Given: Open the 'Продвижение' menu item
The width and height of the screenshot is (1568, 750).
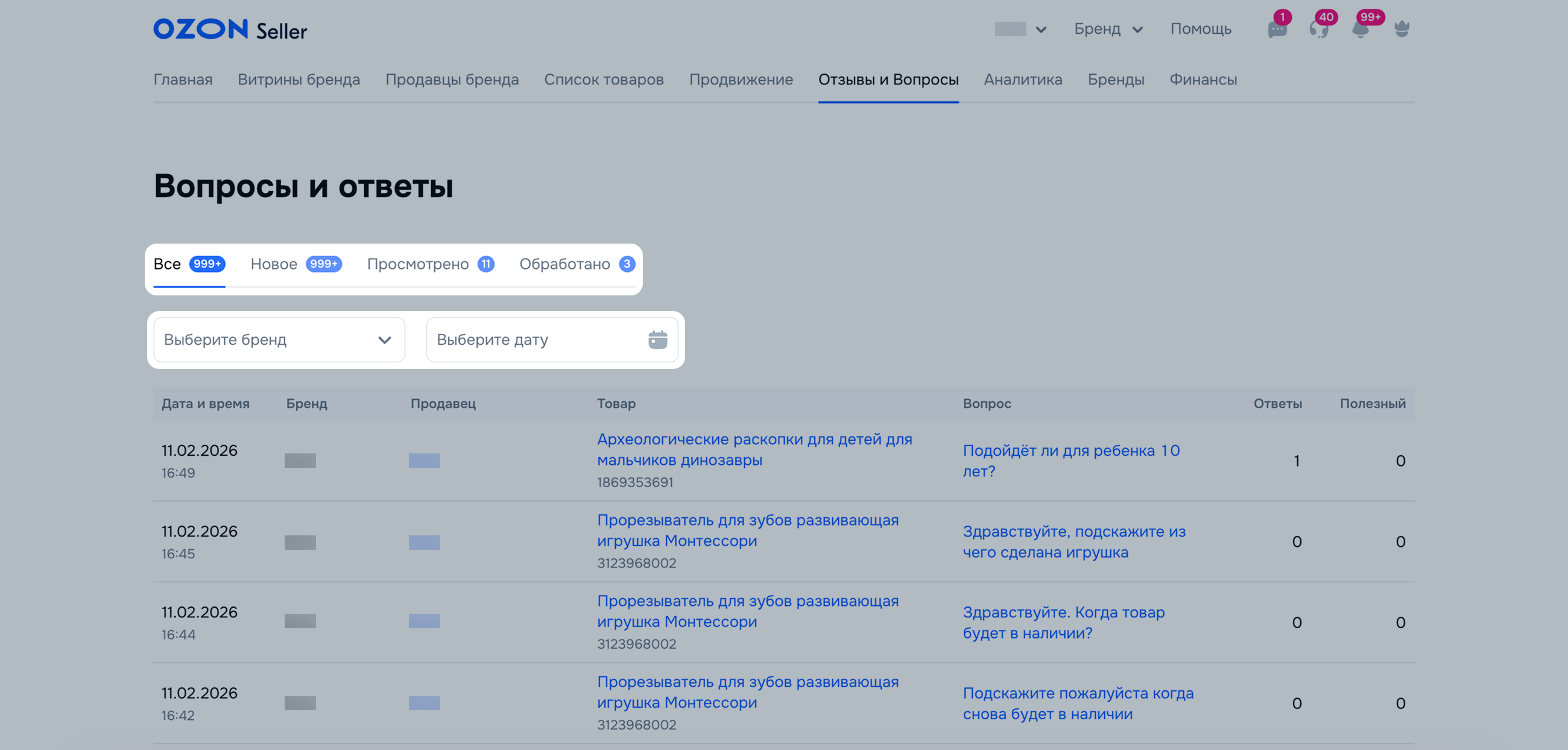Looking at the screenshot, I should tap(741, 80).
